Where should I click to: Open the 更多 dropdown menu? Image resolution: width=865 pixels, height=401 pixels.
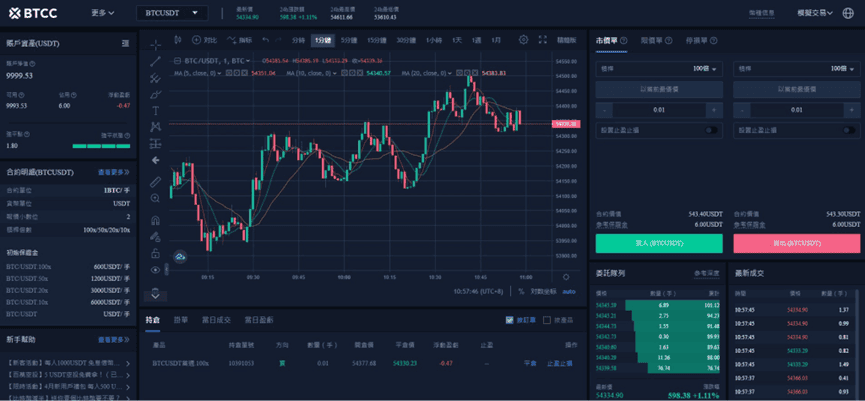(103, 13)
